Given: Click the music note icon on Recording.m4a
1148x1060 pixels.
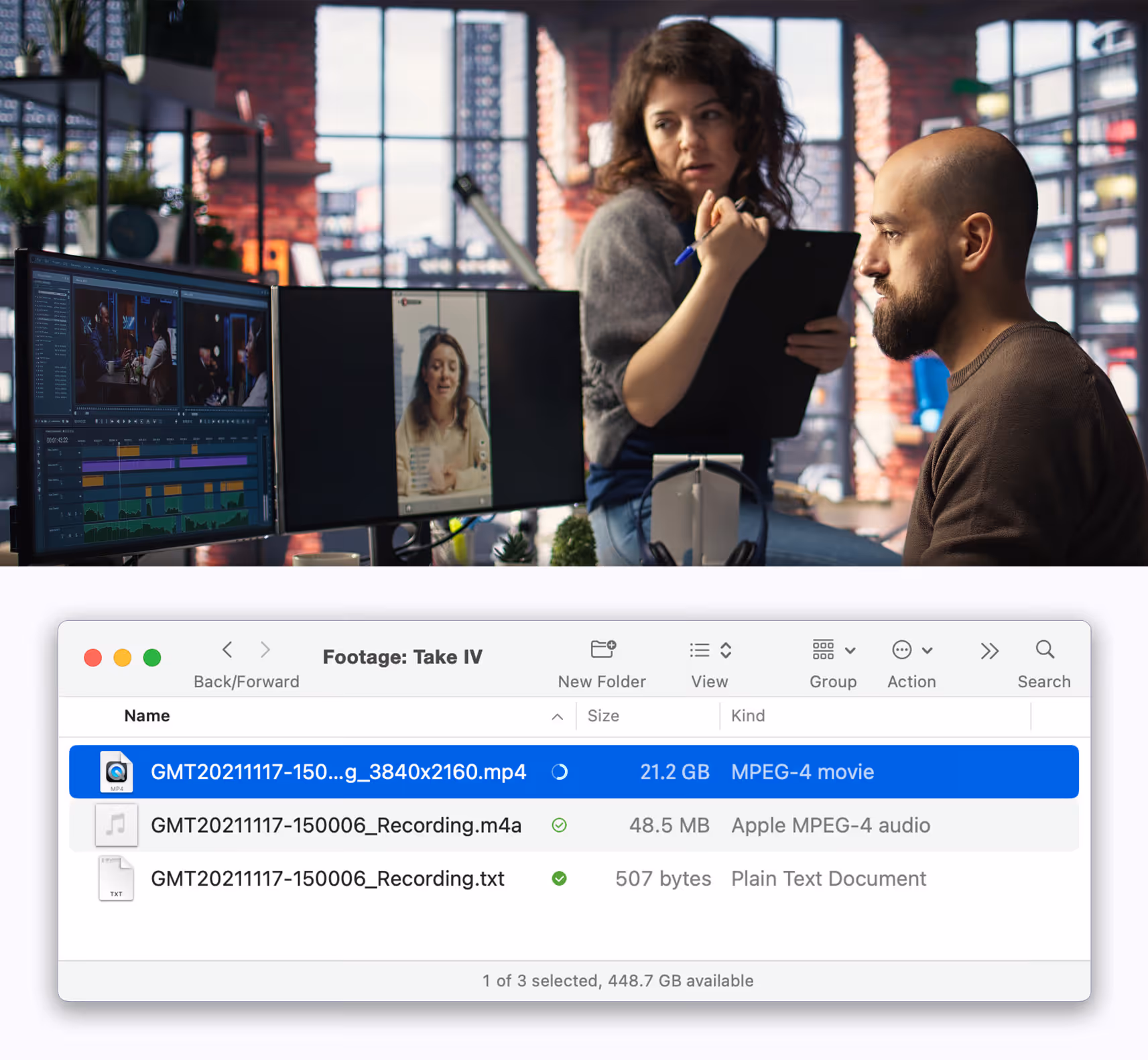Looking at the screenshot, I should [116, 825].
